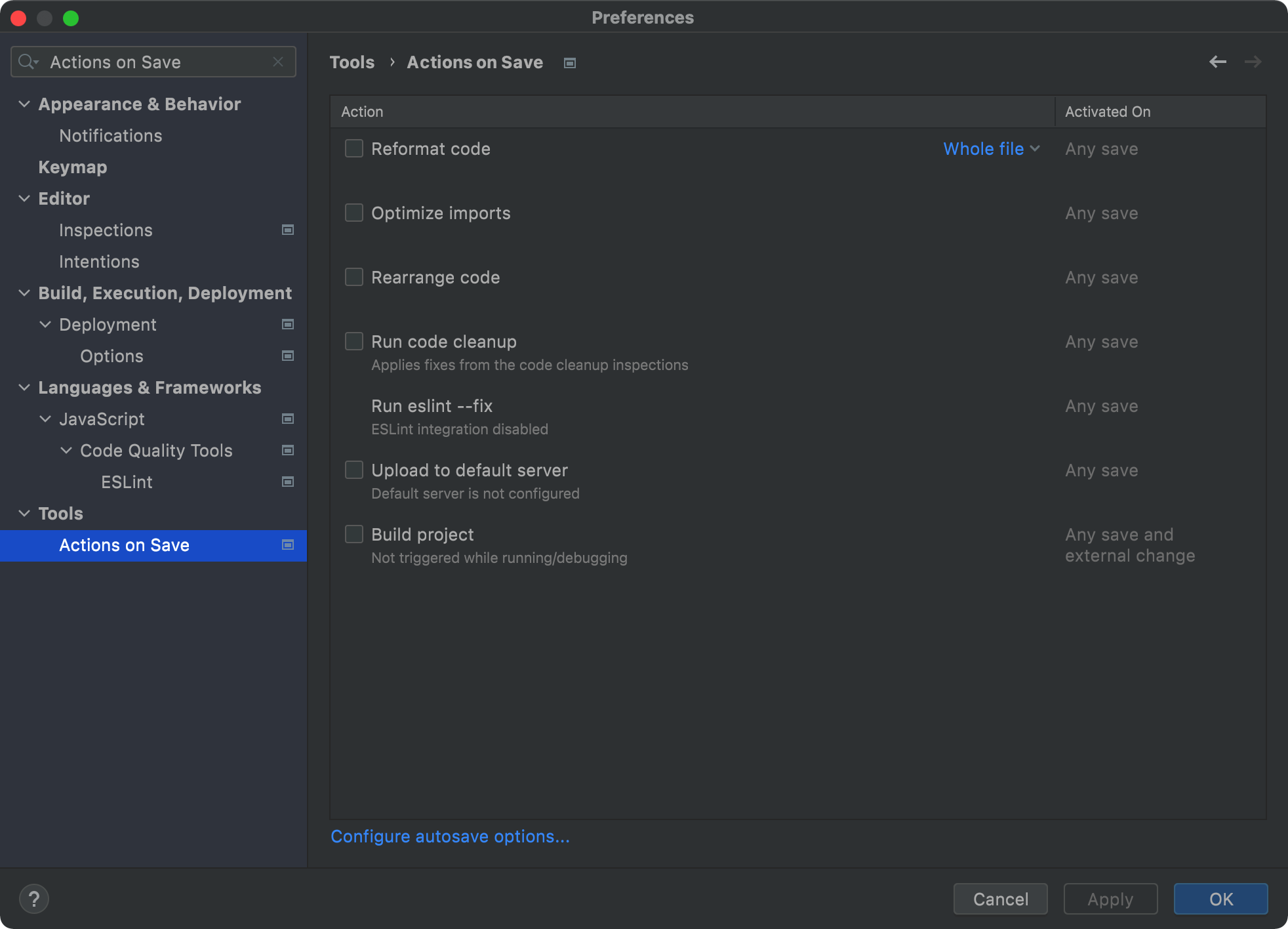Click the Cancel button
Screen dimensions: 1288x929
tap(1000, 899)
